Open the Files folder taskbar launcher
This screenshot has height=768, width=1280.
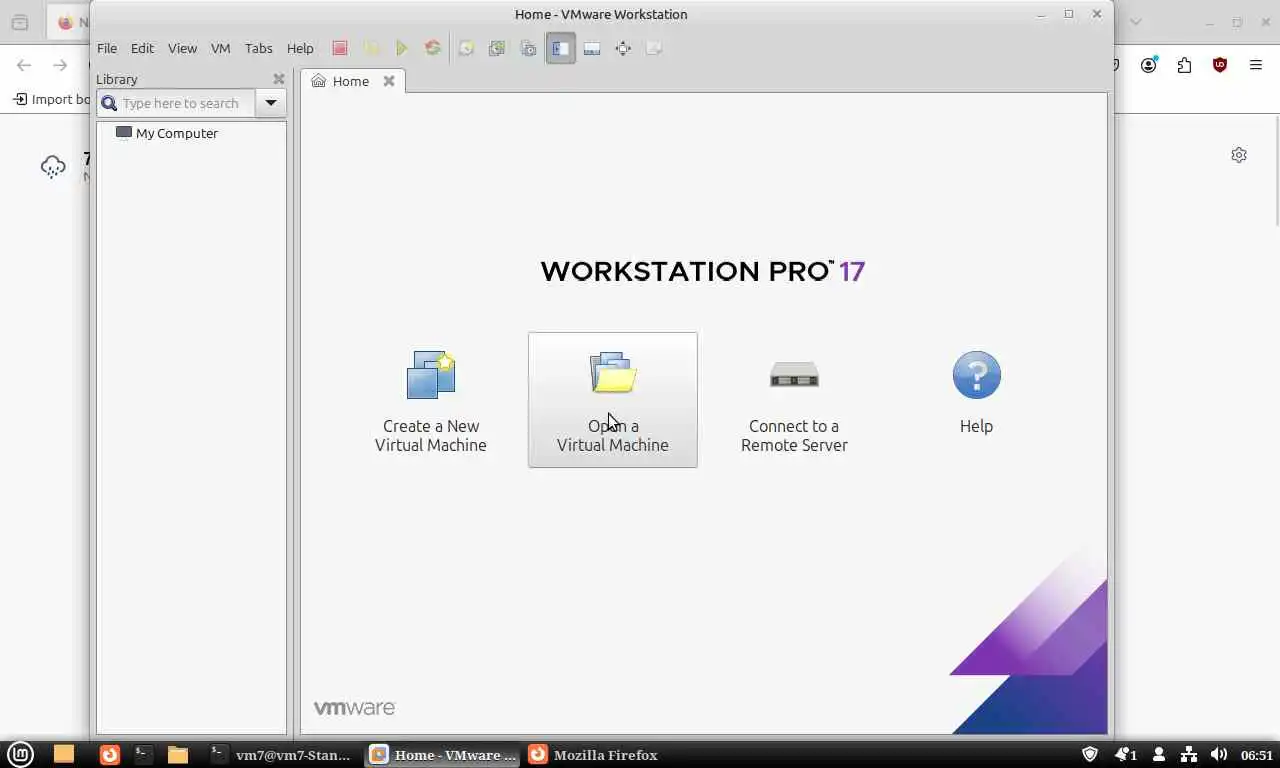178,754
